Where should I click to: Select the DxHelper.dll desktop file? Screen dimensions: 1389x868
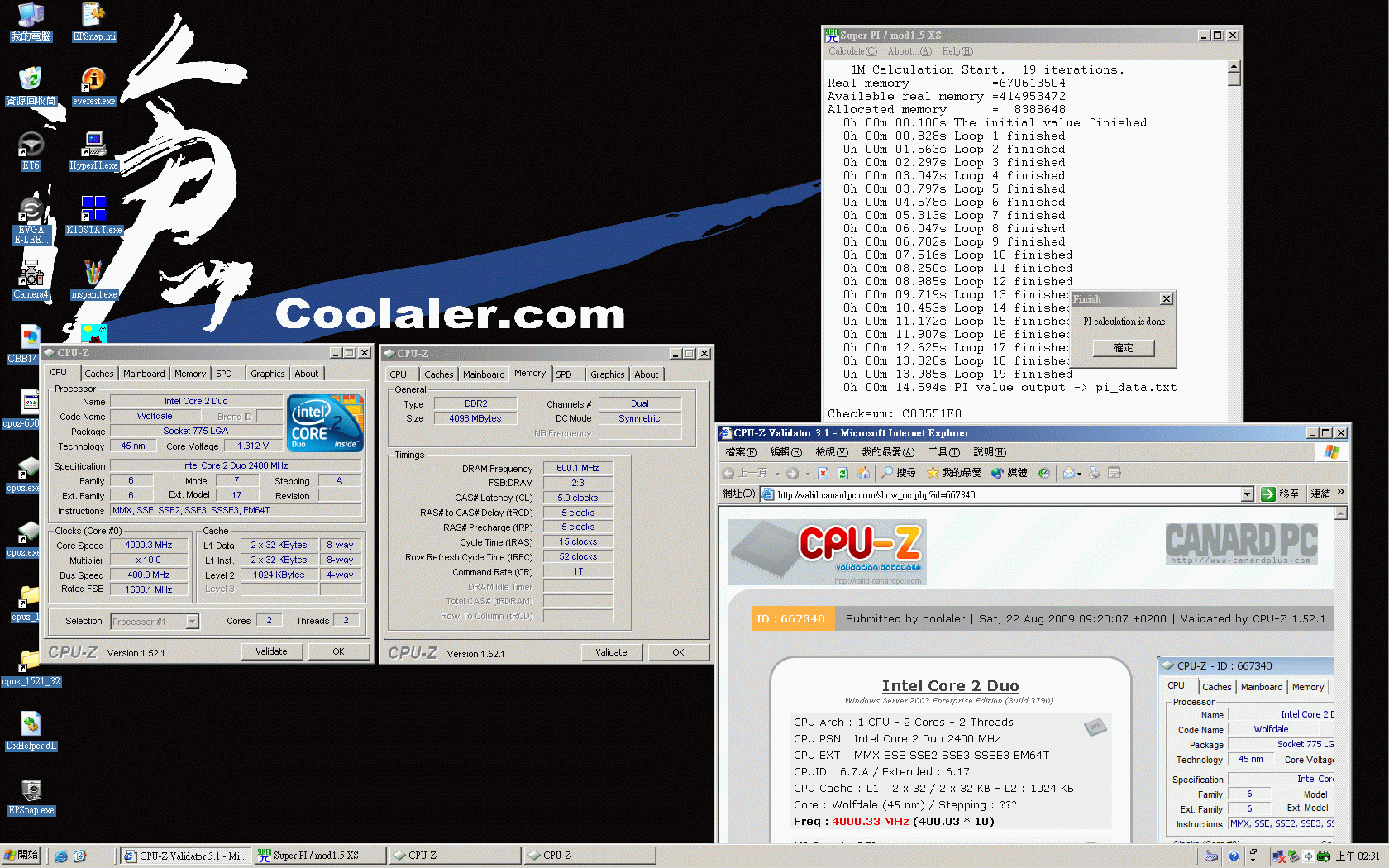[x=31, y=731]
